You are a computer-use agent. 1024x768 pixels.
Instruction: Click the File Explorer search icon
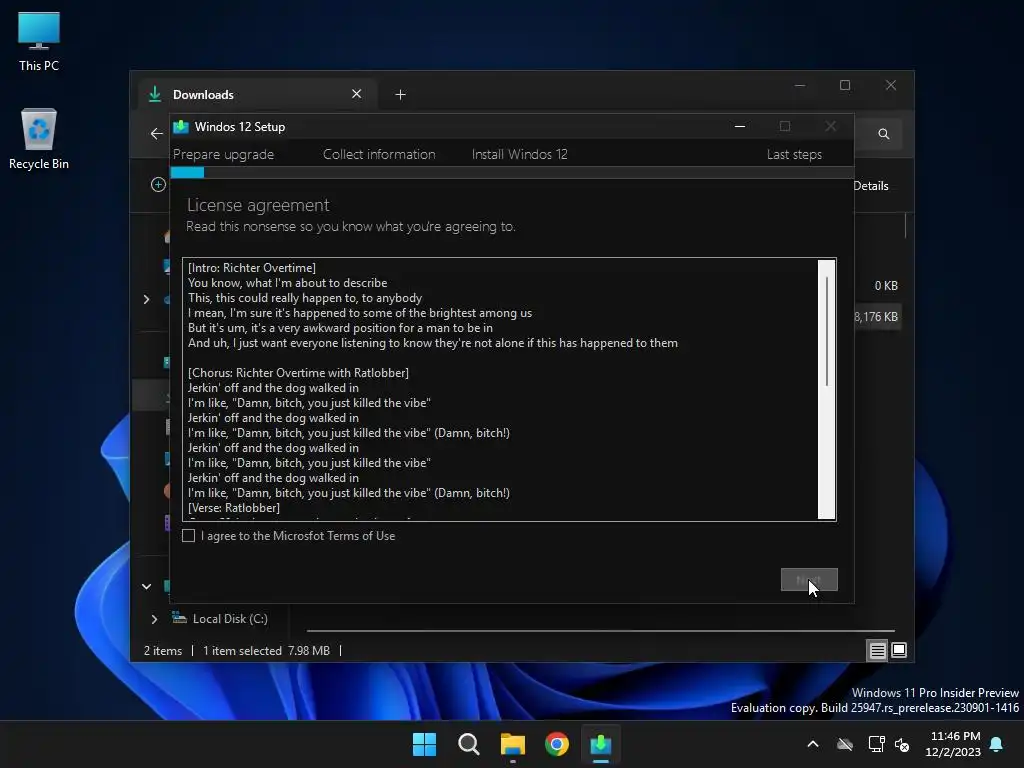coord(884,134)
